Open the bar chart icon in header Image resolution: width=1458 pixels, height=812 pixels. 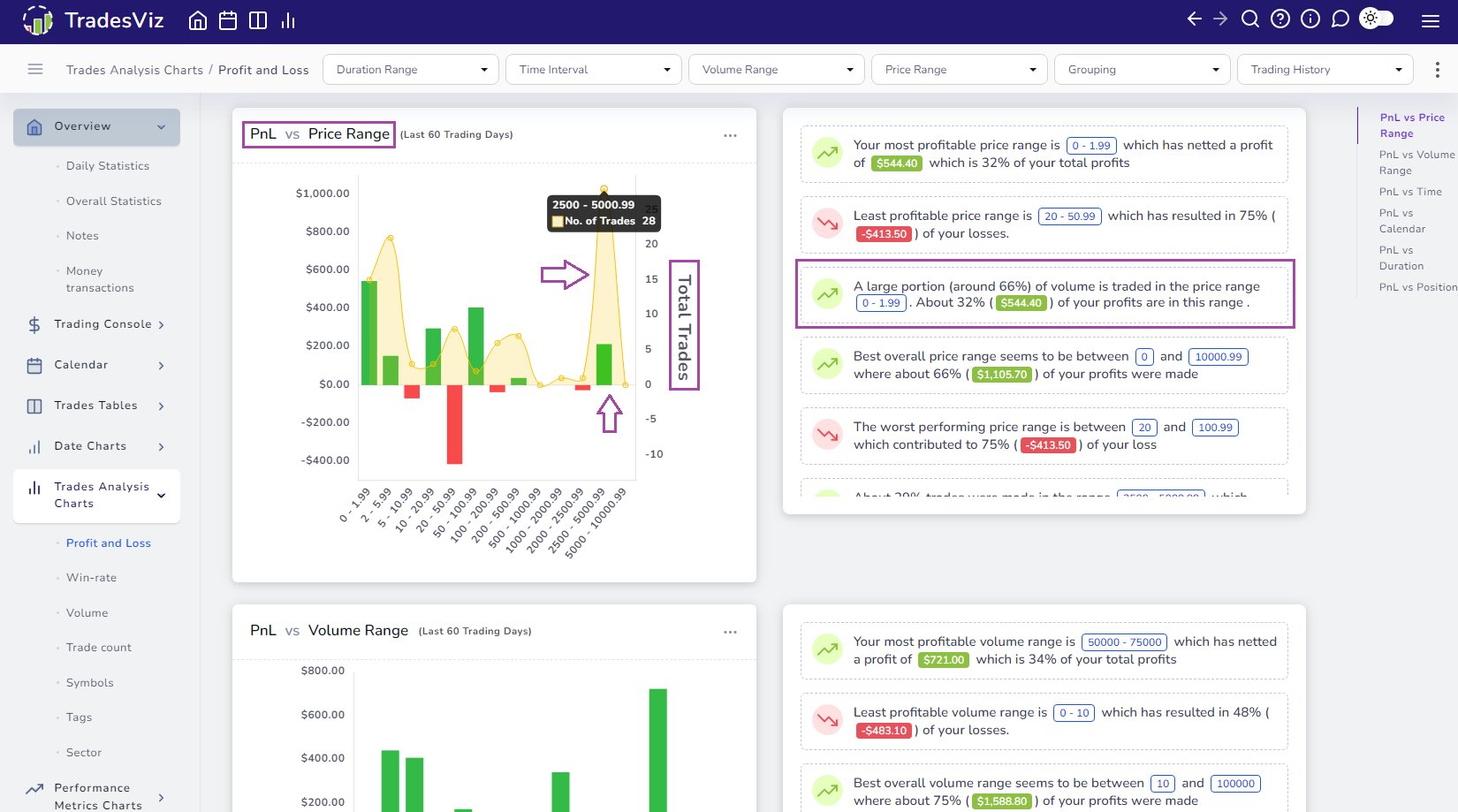point(288,20)
